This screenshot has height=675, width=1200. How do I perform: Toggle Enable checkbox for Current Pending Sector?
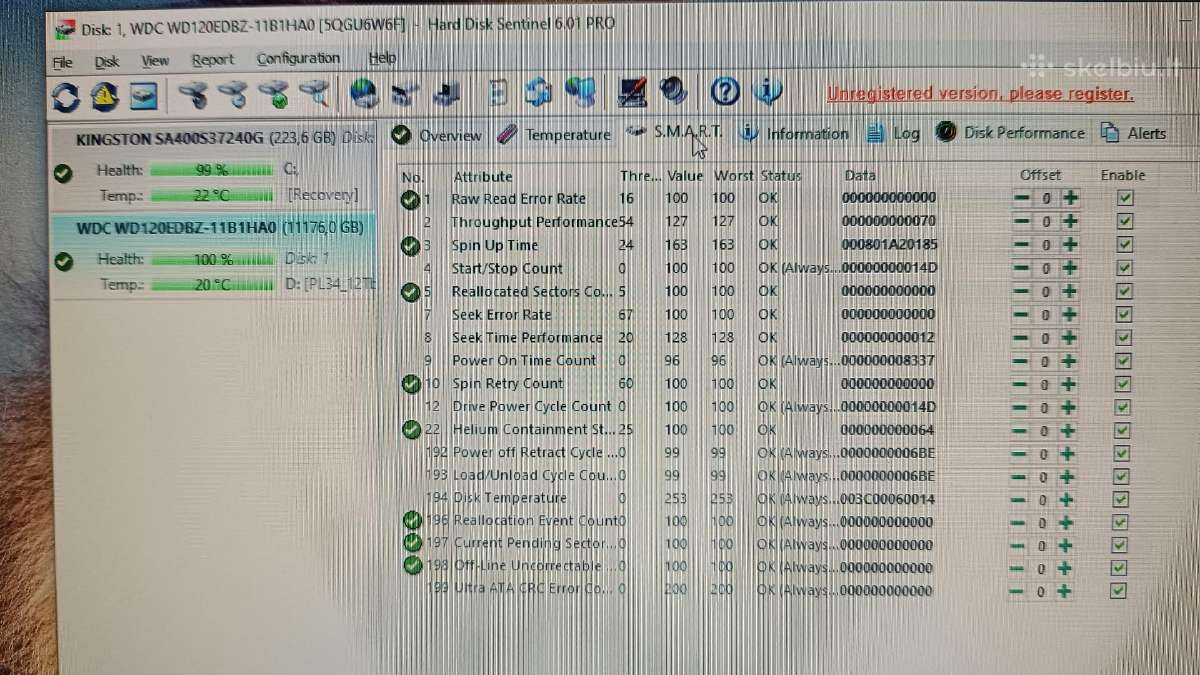pyautogui.click(x=1120, y=545)
